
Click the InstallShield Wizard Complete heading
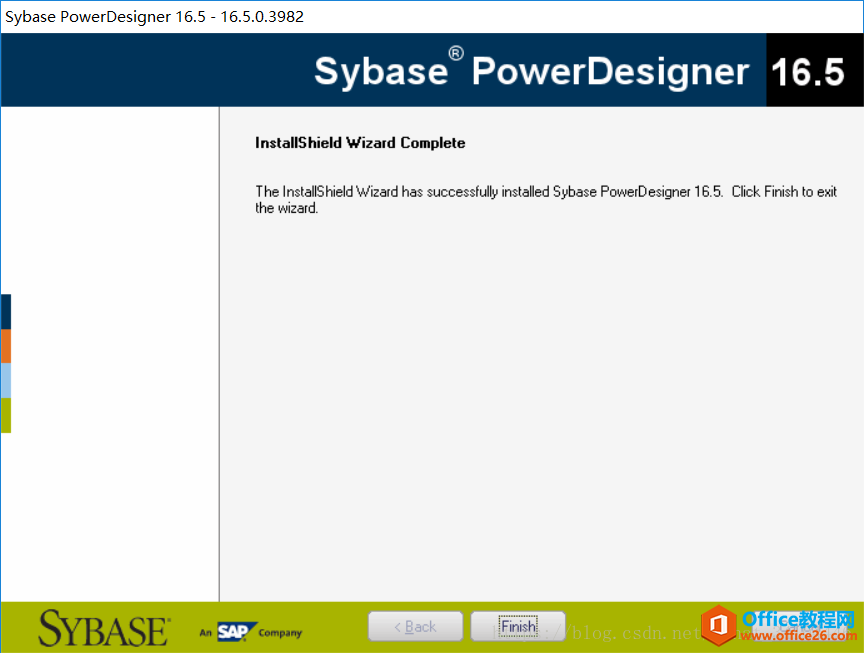360,143
